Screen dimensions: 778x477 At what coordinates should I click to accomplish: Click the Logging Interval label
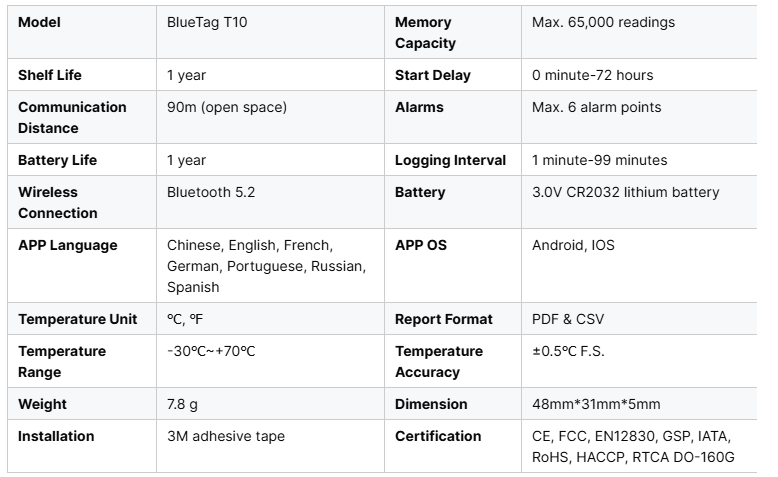[x=450, y=160]
